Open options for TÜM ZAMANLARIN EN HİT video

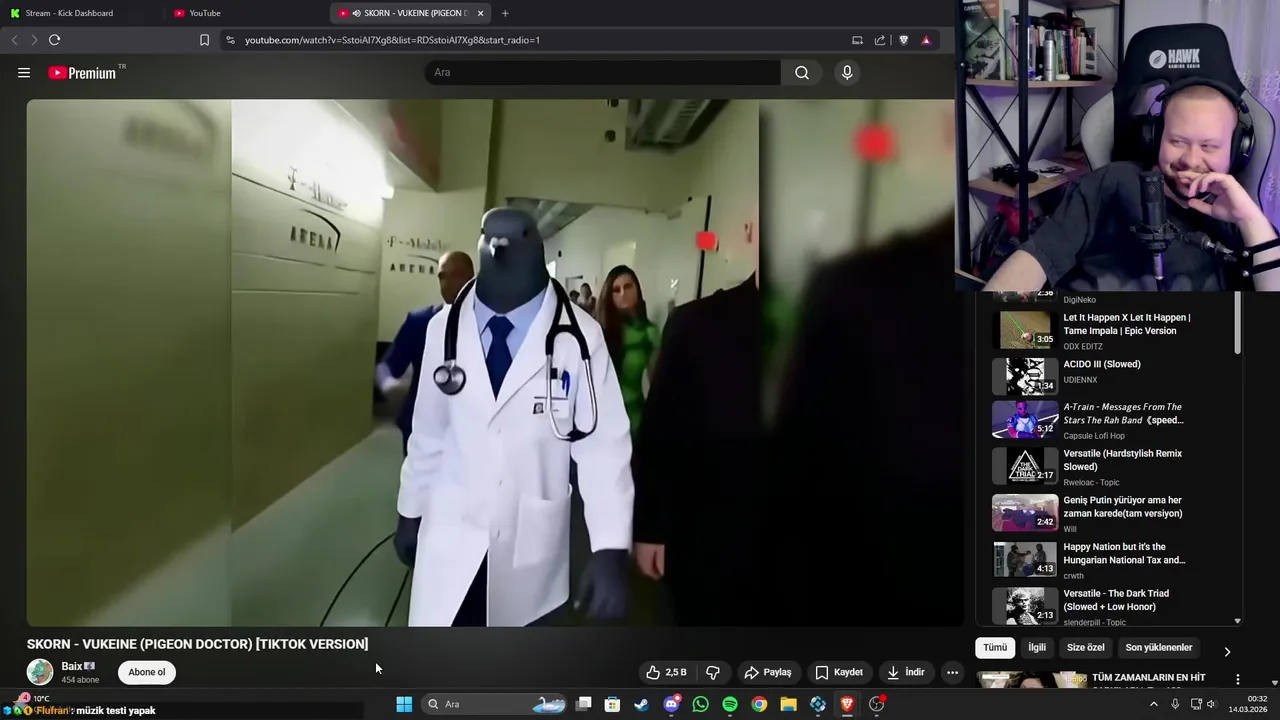tap(1238, 679)
